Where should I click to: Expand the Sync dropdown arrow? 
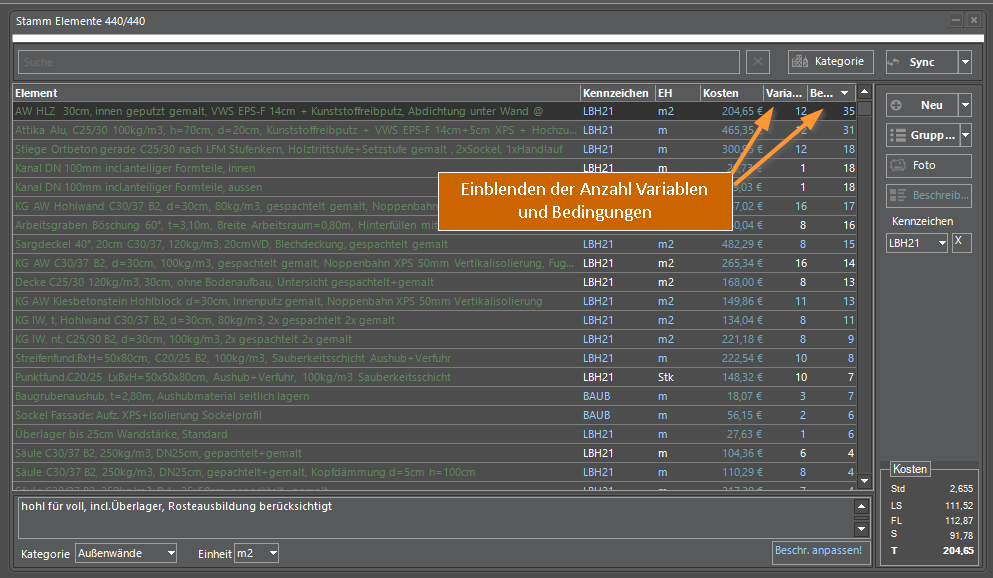point(965,62)
